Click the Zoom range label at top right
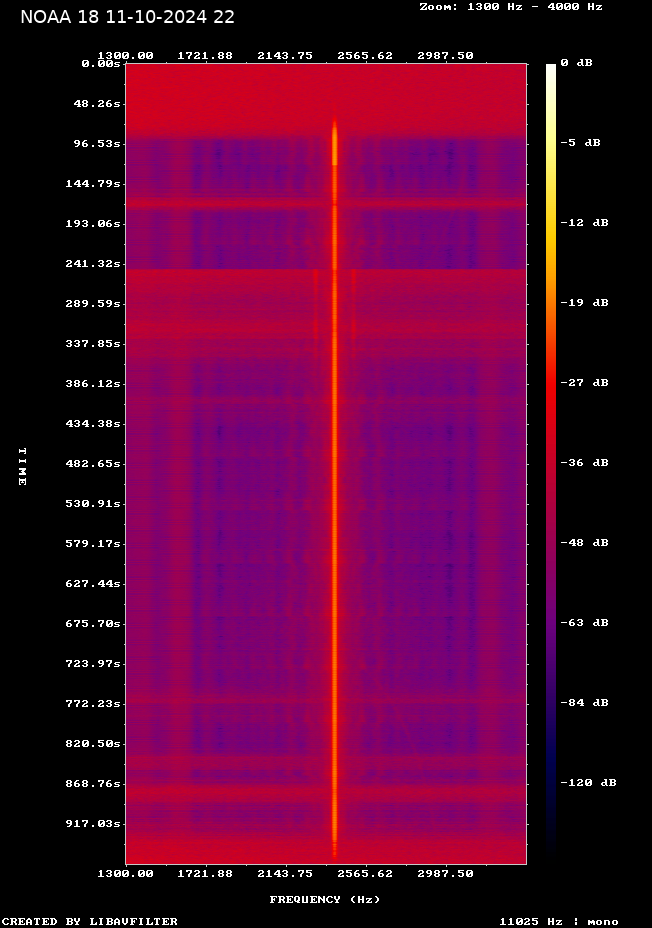The height and width of the screenshot is (928, 652). [x=510, y=6]
